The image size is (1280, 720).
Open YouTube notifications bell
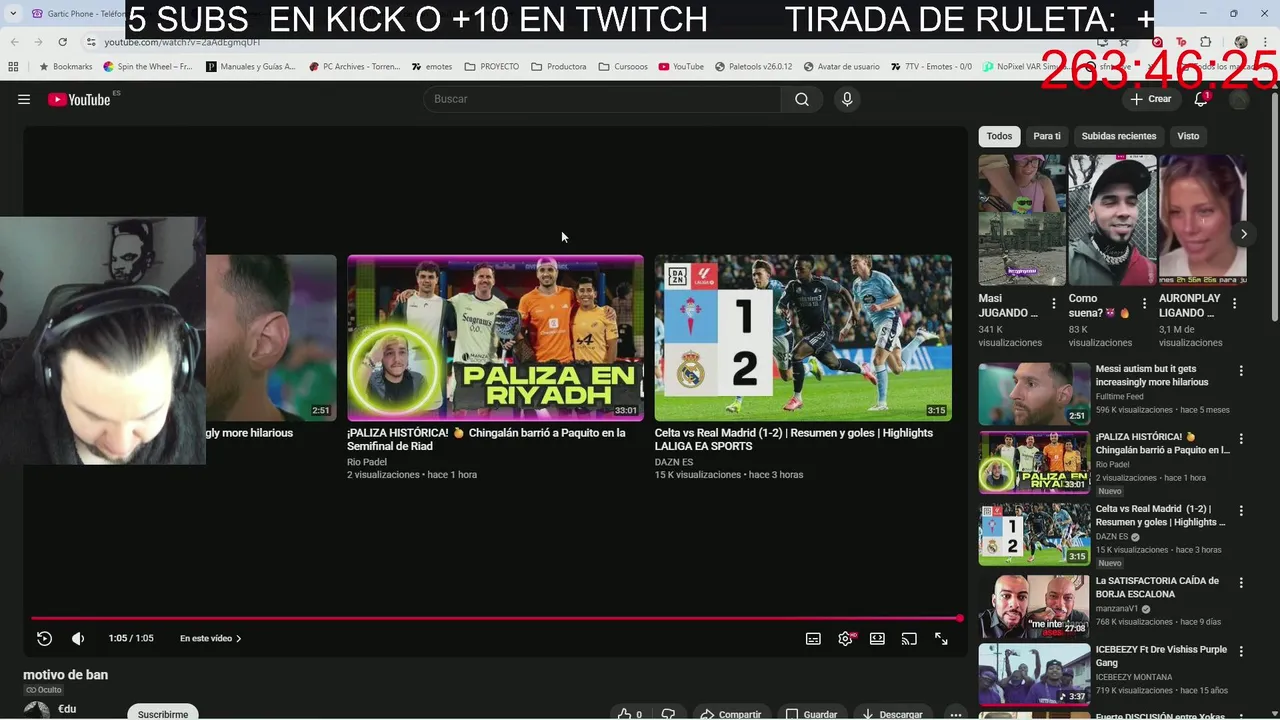pos(1201,99)
